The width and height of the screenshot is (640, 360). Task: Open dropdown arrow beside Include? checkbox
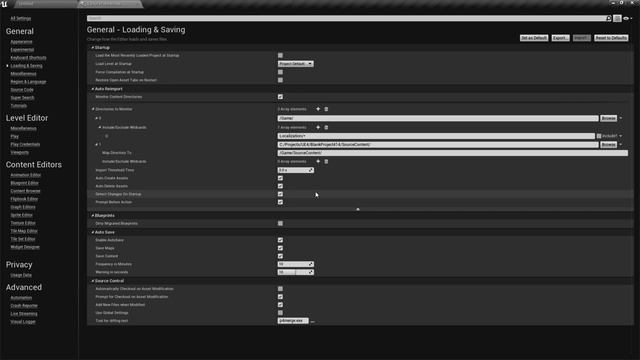(621, 136)
